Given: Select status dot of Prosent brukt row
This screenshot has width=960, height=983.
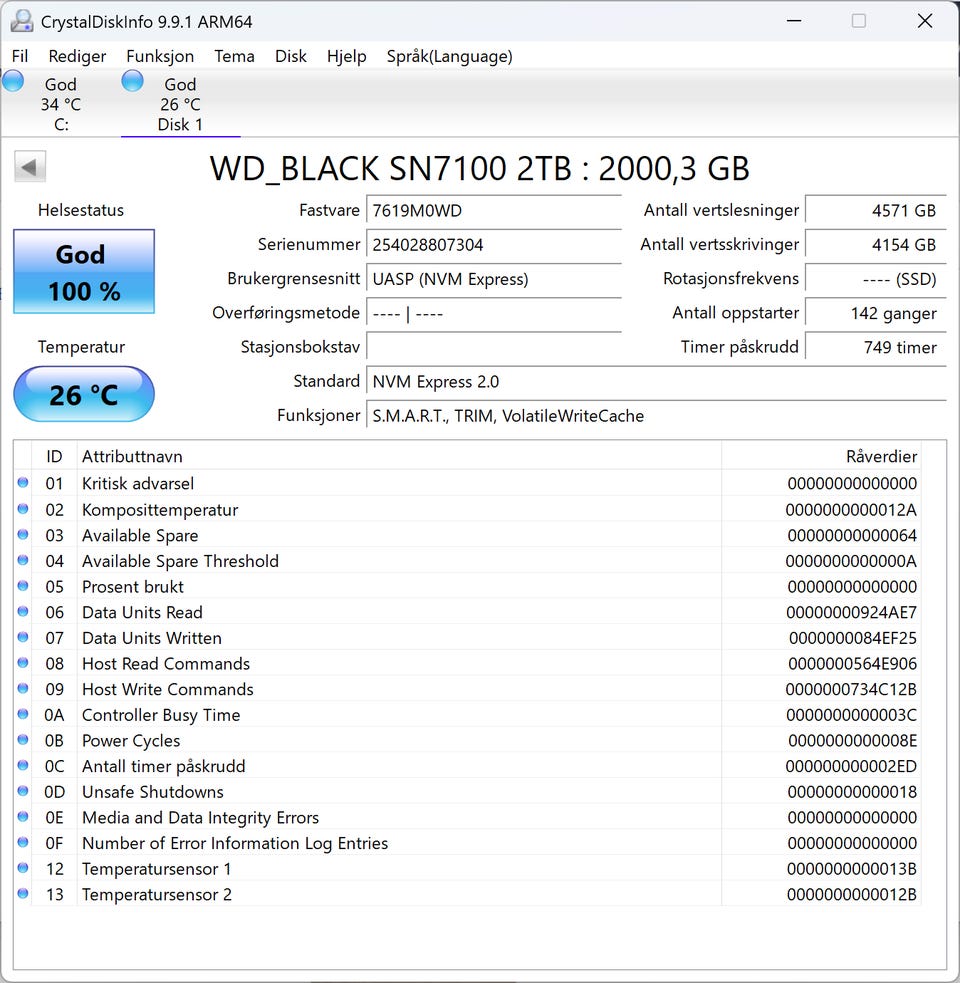Looking at the screenshot, I should click(23, 586).
